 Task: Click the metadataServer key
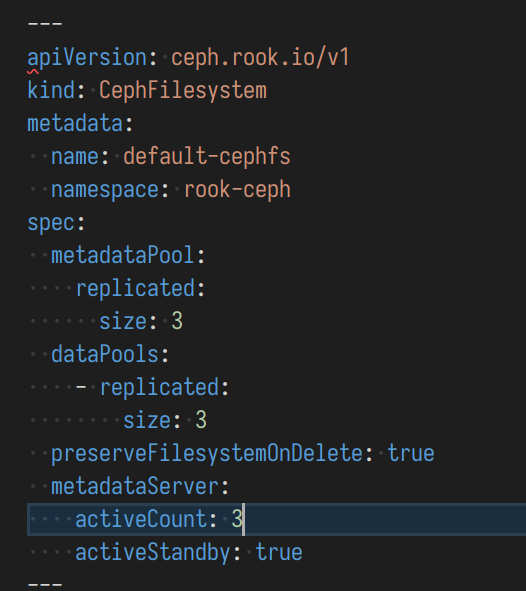point(135,486)
